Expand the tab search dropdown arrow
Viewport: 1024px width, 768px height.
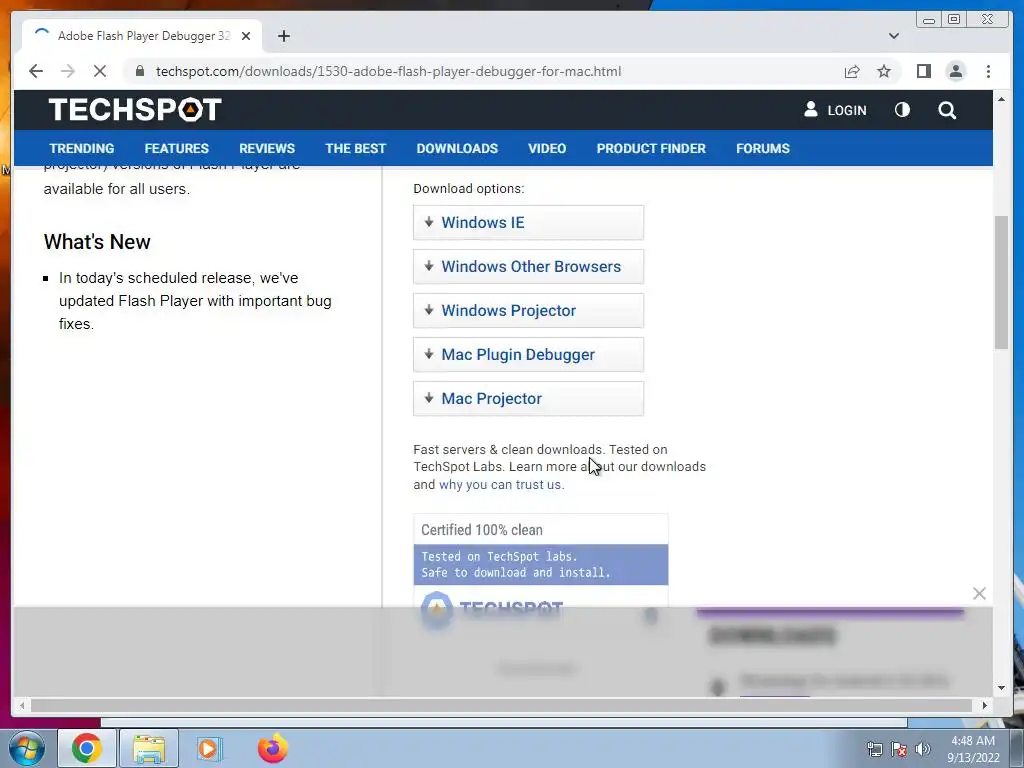(x=894, y=36)
